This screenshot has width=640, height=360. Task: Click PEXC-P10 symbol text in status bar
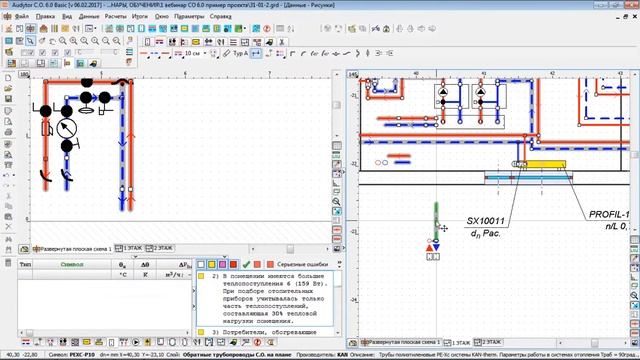(82, 355)
